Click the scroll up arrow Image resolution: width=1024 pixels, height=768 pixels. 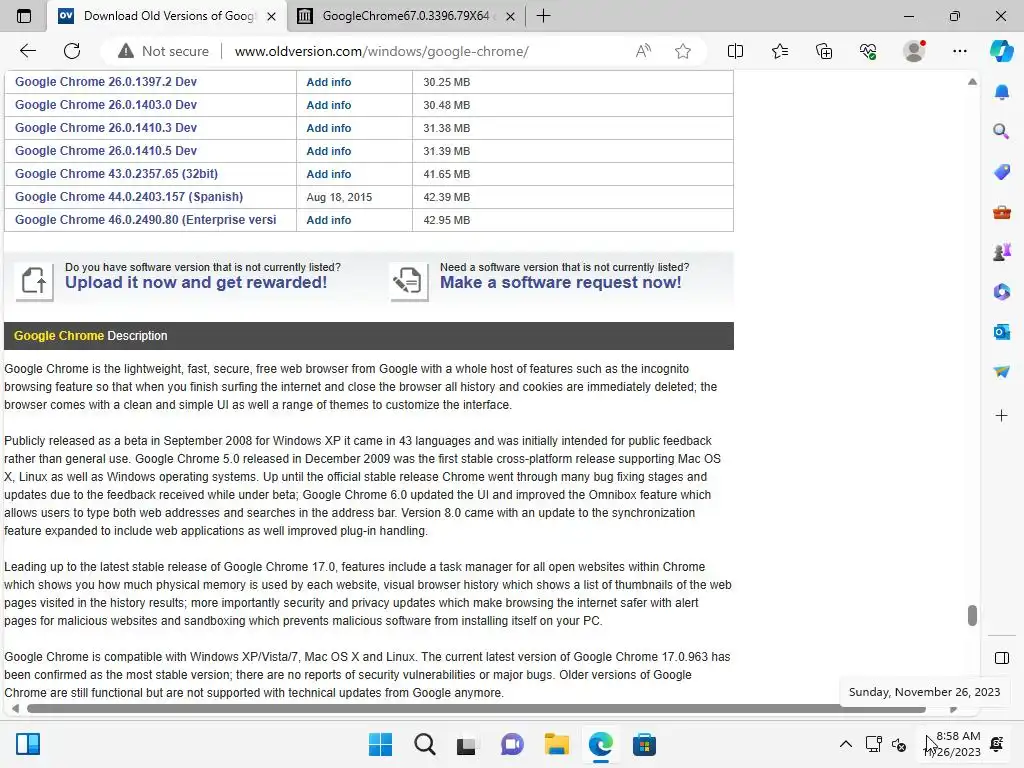[972, 82]
